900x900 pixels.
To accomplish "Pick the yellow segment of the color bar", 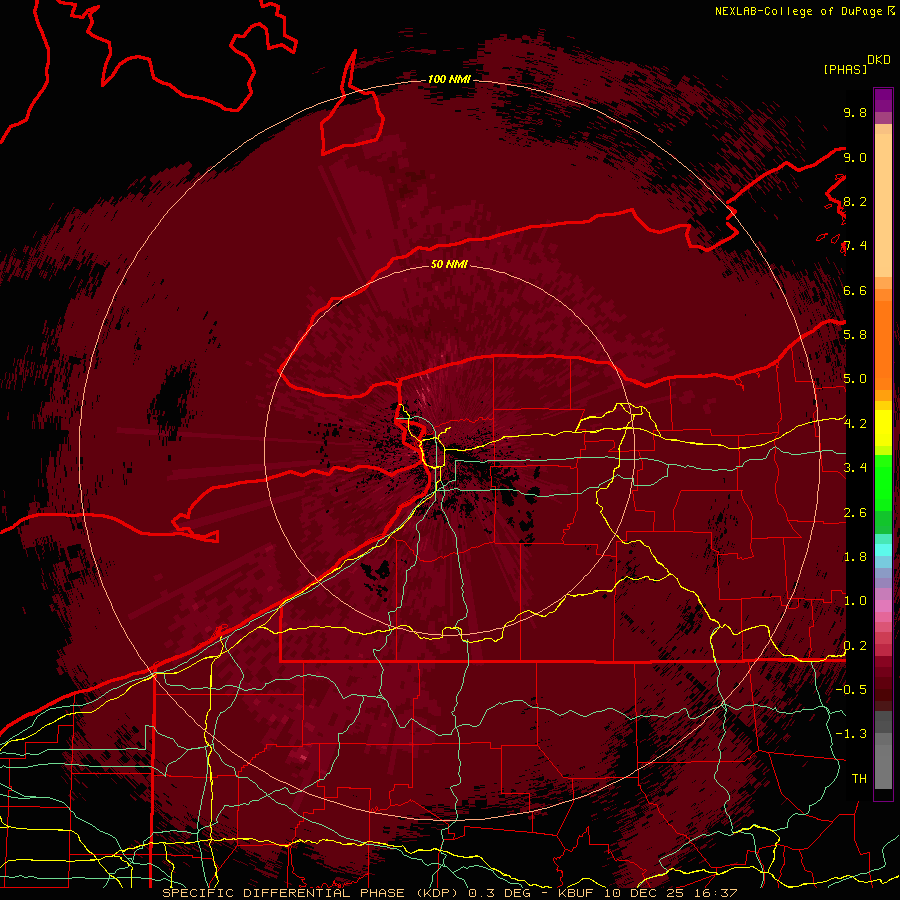I will point(883,428).
